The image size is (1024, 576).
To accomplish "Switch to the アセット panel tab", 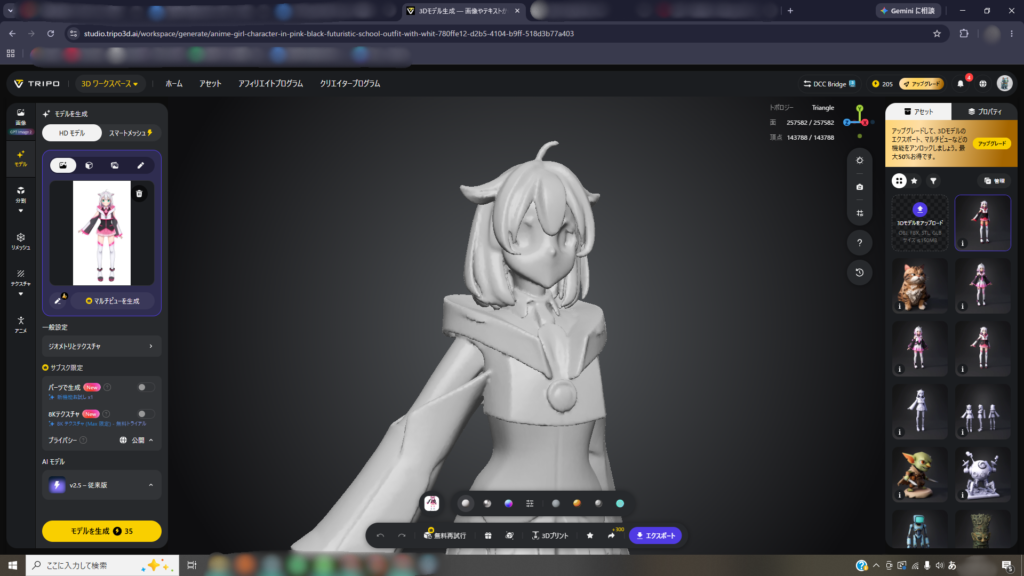I will (x=918, y=112).
